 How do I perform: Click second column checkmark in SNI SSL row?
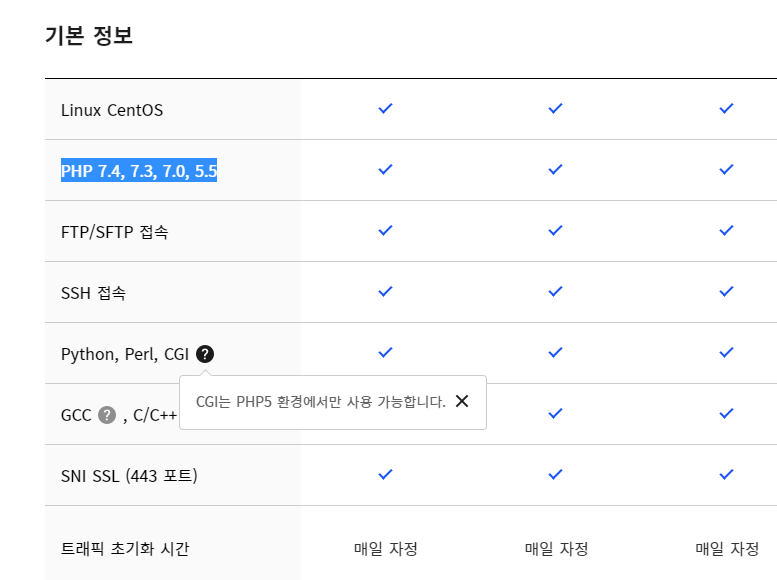pyautogui.click(x=555, y=474)
